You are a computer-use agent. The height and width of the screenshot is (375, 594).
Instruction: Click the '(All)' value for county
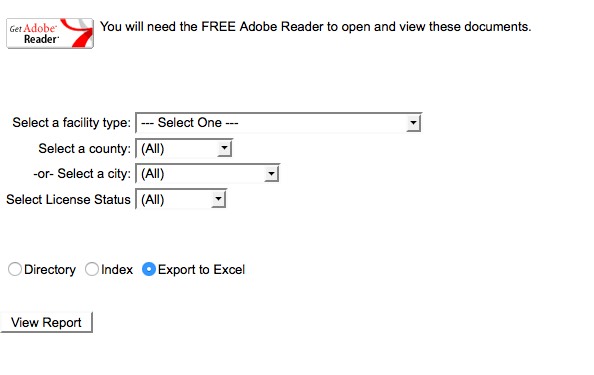[153, 148]
